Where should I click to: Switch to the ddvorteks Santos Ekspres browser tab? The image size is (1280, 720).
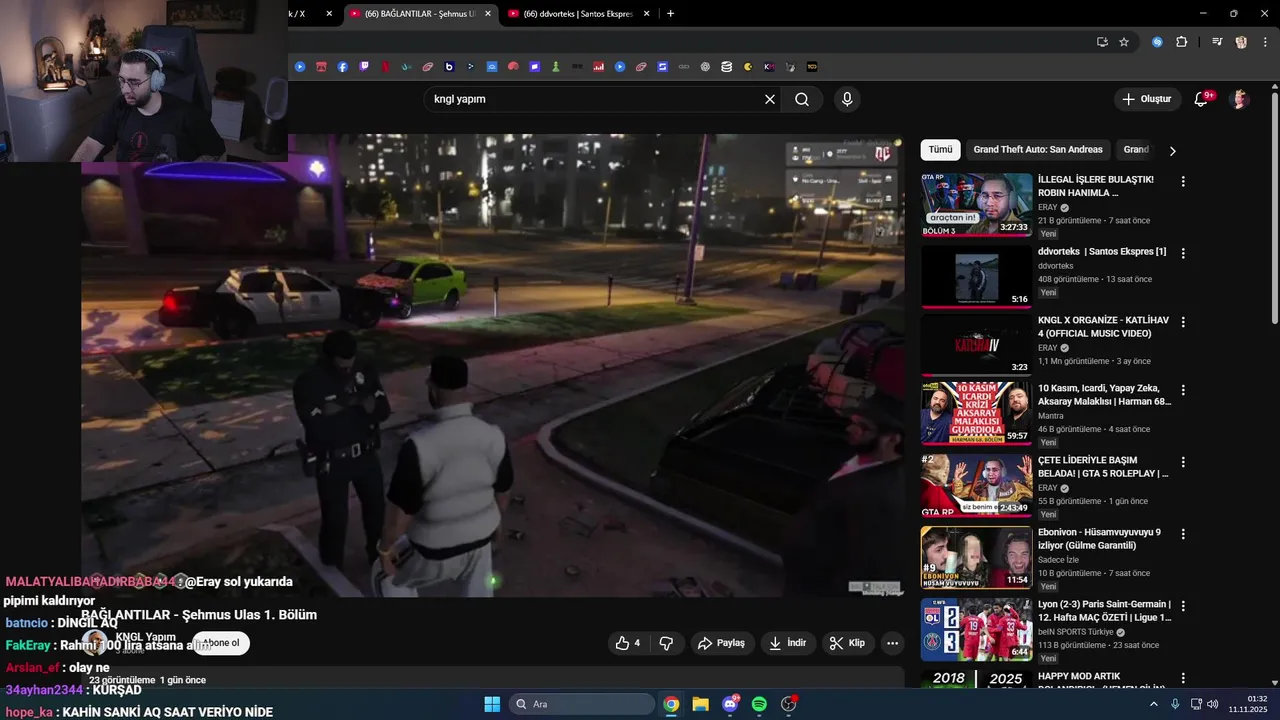[x=578, y=14]
